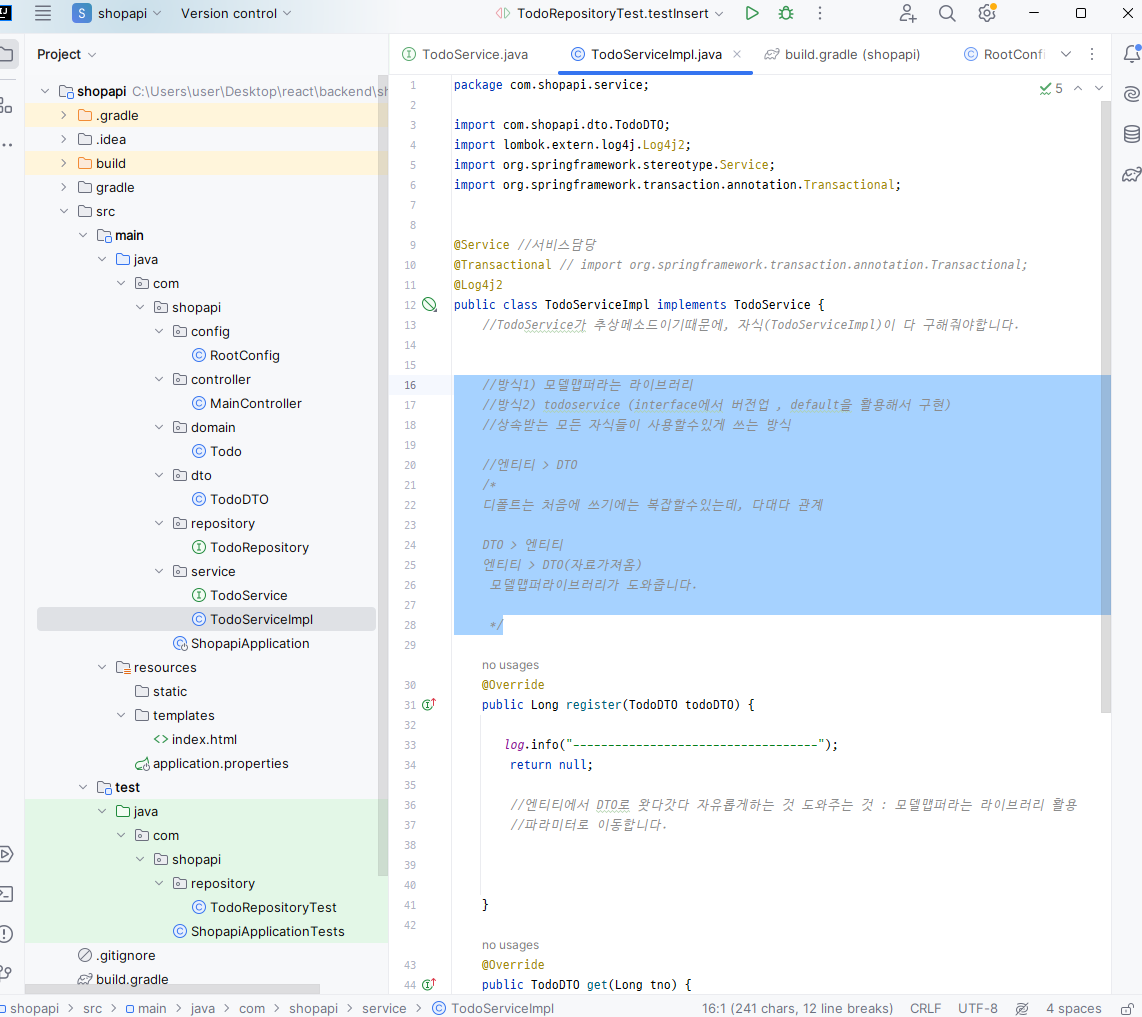Image resolution: width=1142 pixels, height=1017 pixels.
Task: Click UTF-8 encoding in status bar
Action: coord(977,1008)
